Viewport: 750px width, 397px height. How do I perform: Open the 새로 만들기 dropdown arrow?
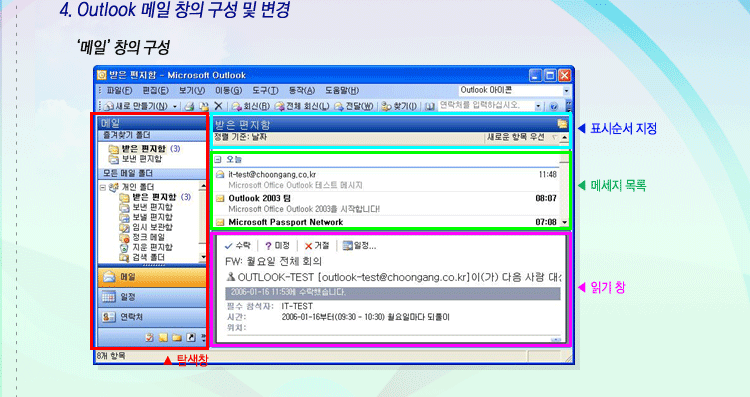point(175,106)
